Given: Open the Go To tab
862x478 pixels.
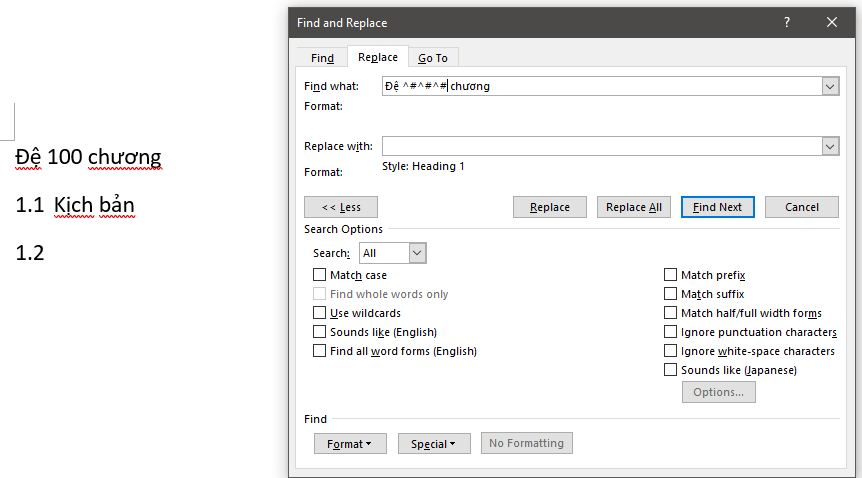Looking at the screenshot, I should pyautogui.click(x=433, y=58).
